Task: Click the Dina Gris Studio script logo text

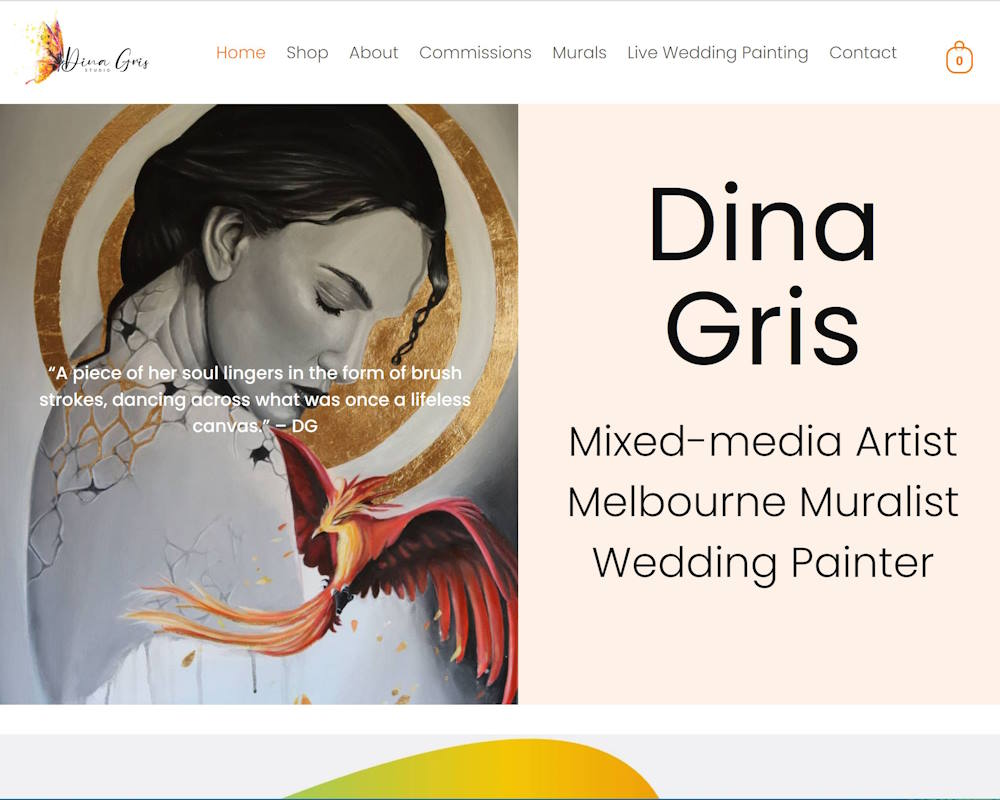Action: [106, 62]
